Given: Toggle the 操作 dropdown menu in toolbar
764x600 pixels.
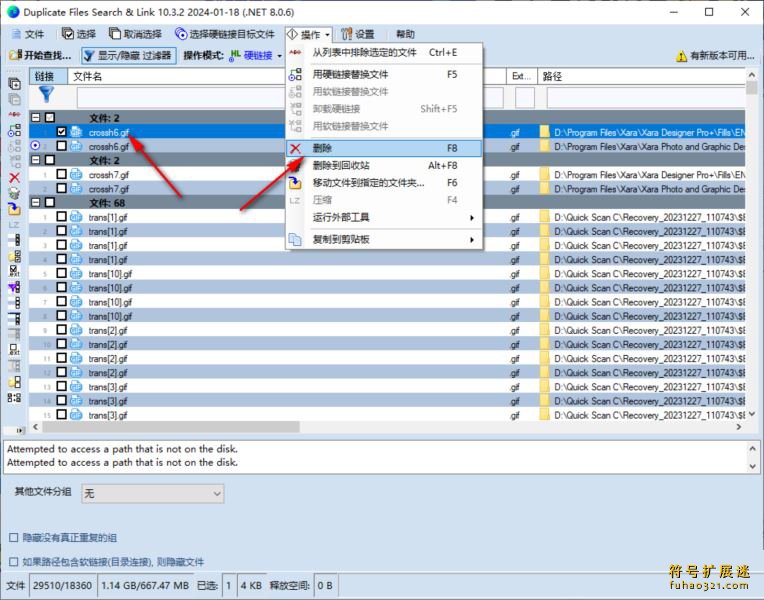Looking at the screenshot, I should point(309,34).
